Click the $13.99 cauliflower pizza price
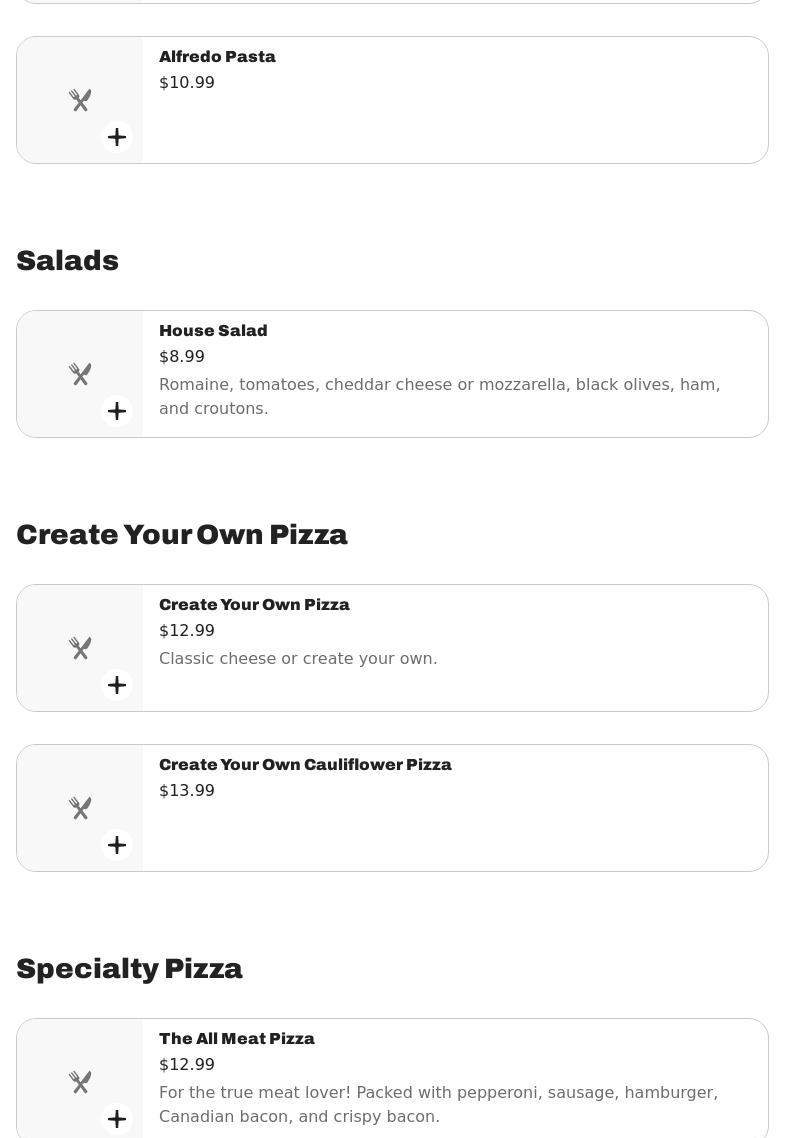 point(187,791)
